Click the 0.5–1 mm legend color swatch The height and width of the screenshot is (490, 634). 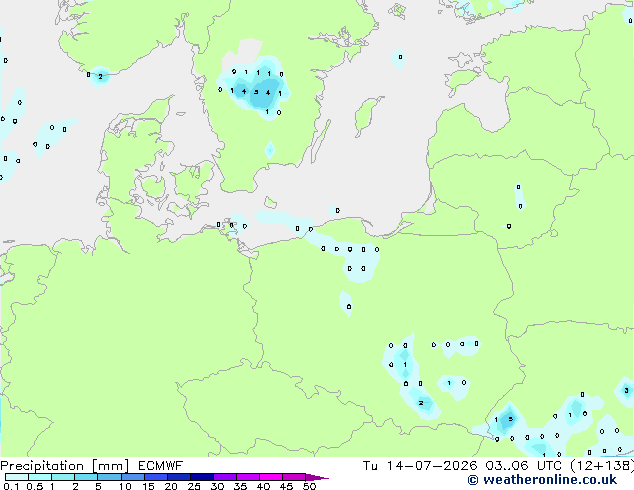tap(40, 477)
